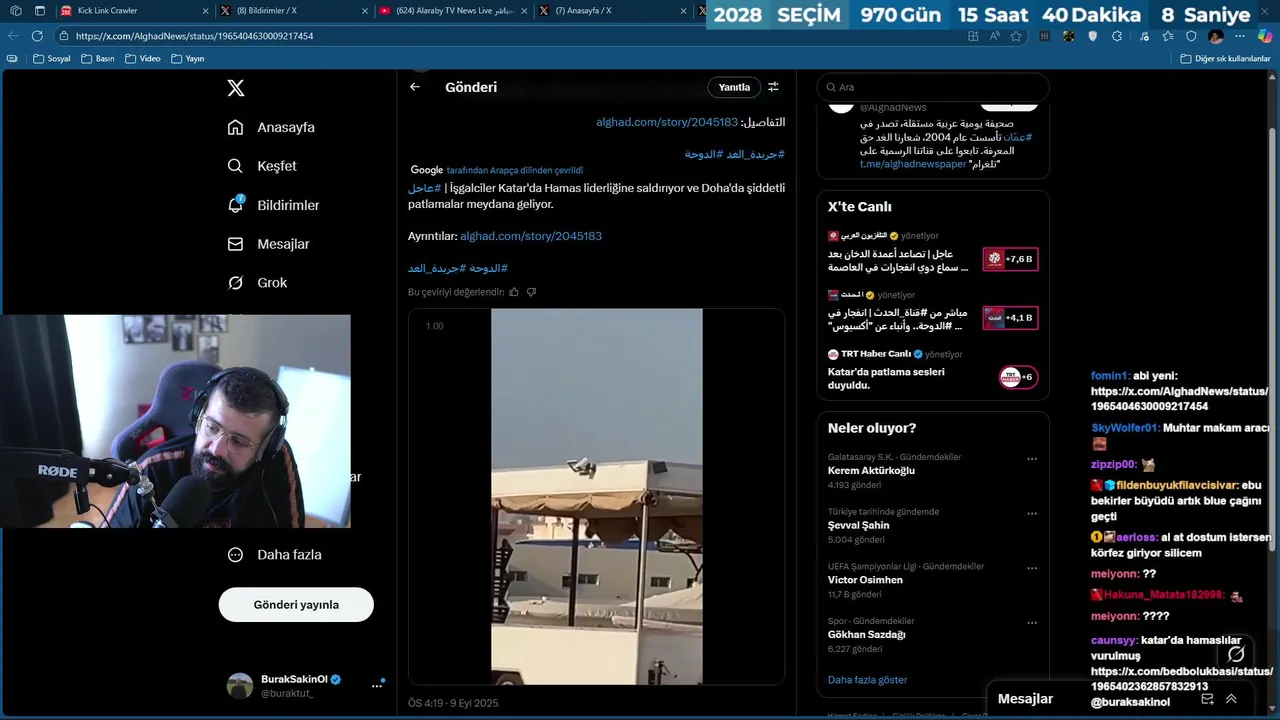The width and height of the screenshot is (1280, 720).
Task: Play the embedded post video
Action: coord(596,497)
